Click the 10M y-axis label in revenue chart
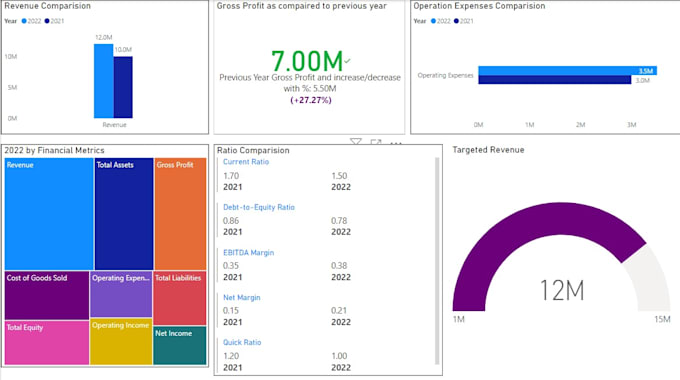Screen dimensions: 680x380 click(11, 56)
